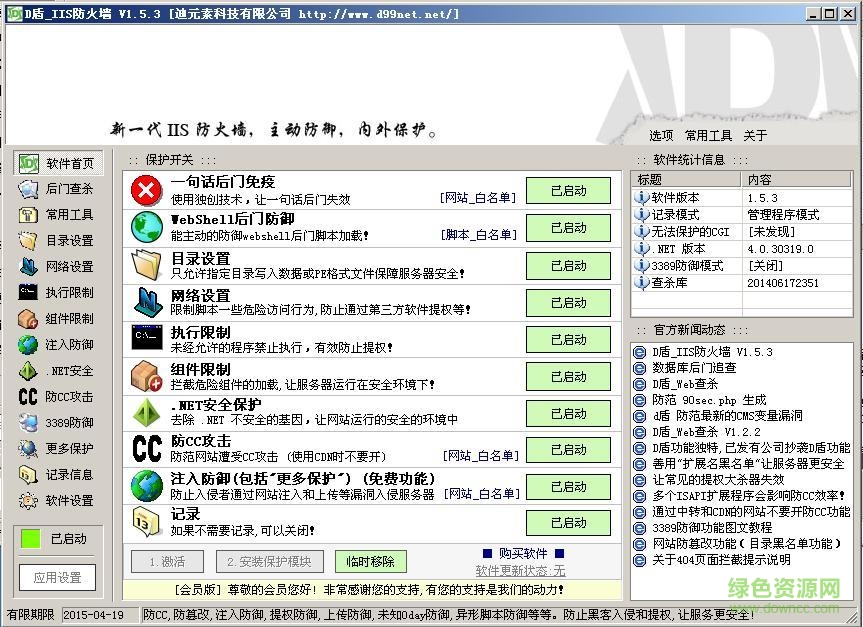Image resolution: width=863 pixels, height=627 pixels.
Task: Open the 防CC攻击 sidebar icon
Action: pyautogui.click(x=57, y=397)
